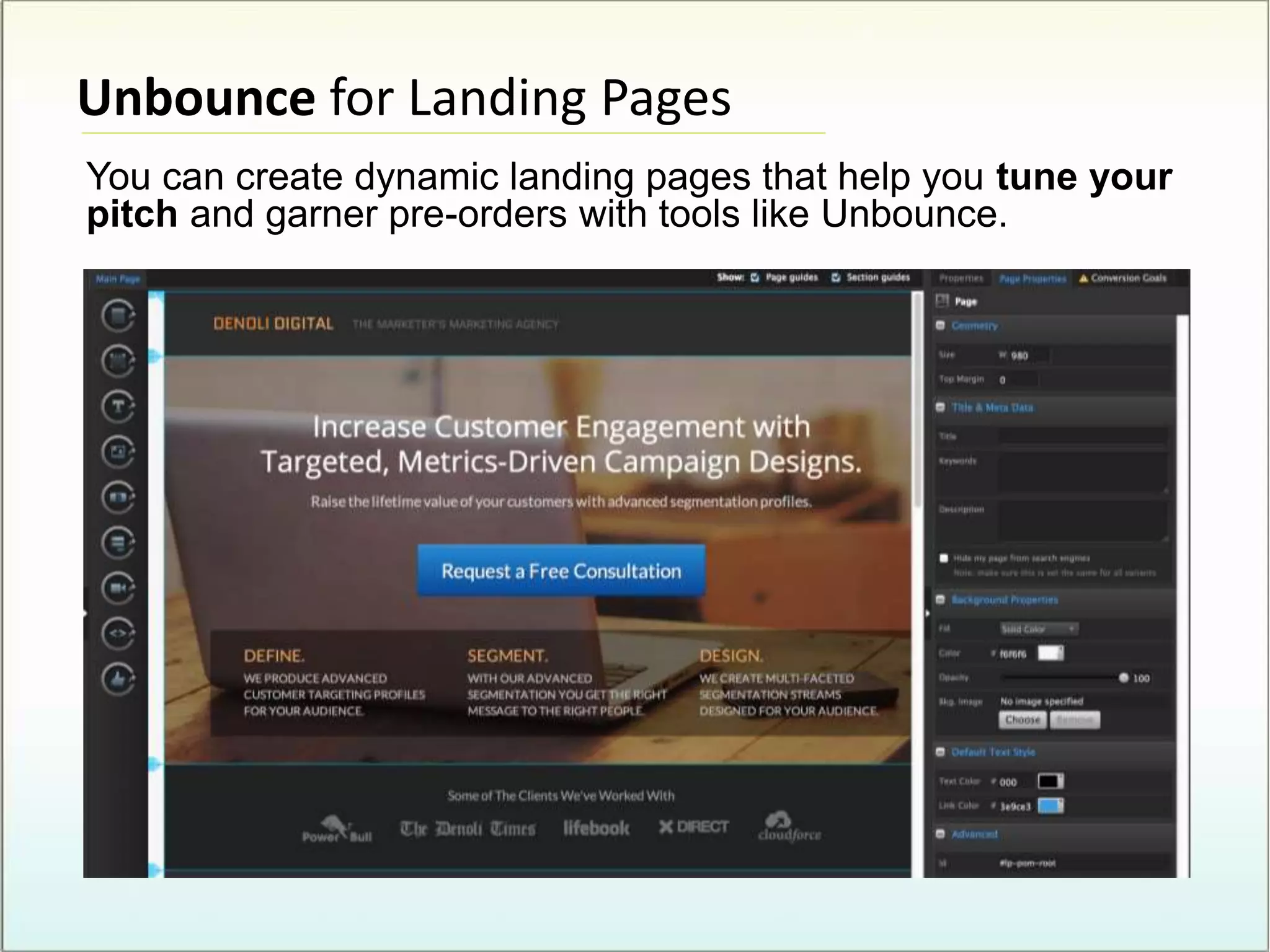Collapse the Geometry section
This screenshot has width=1270, height=952.
click(941, 326)
